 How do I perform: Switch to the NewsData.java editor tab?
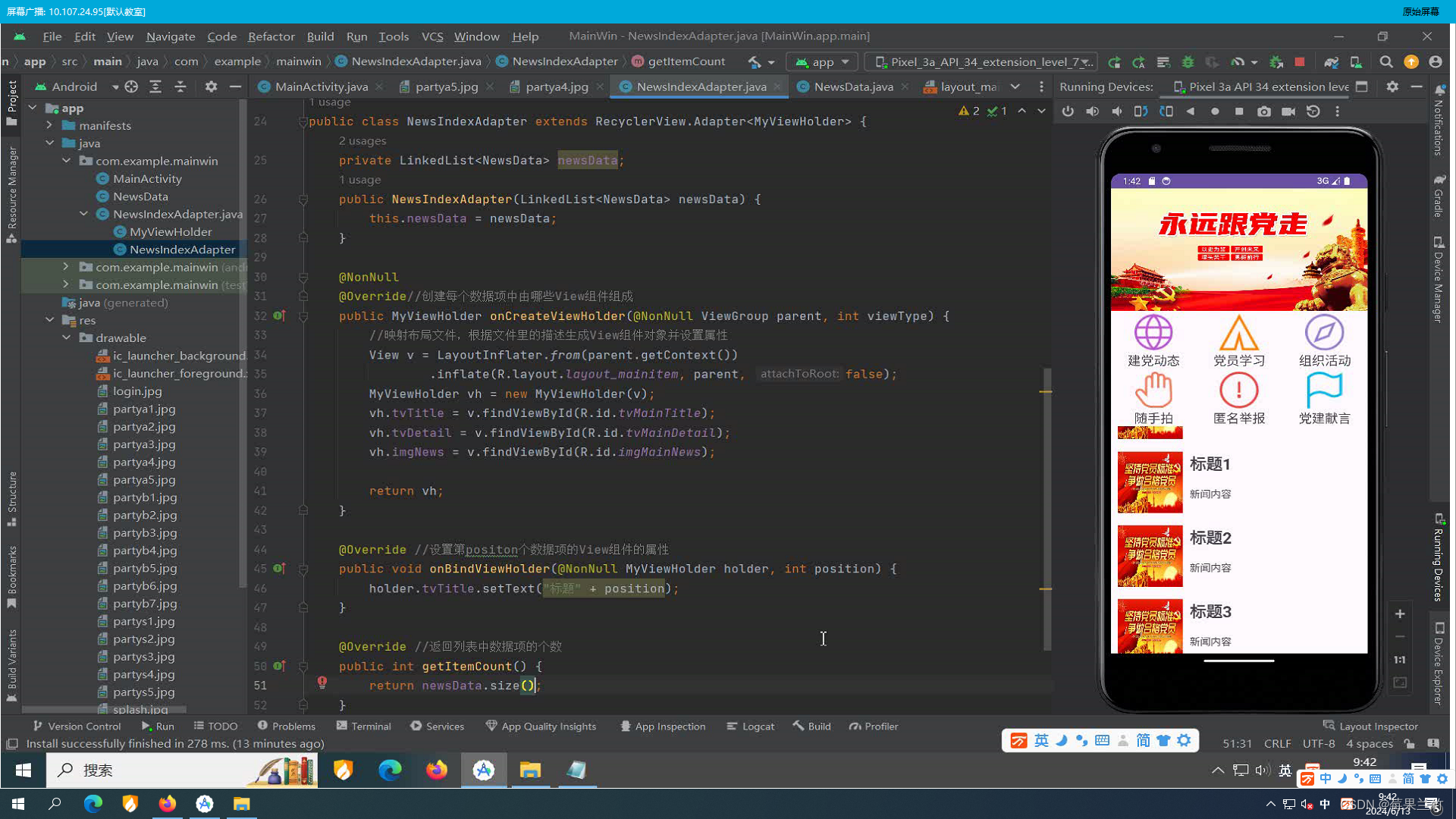[851, 86]
